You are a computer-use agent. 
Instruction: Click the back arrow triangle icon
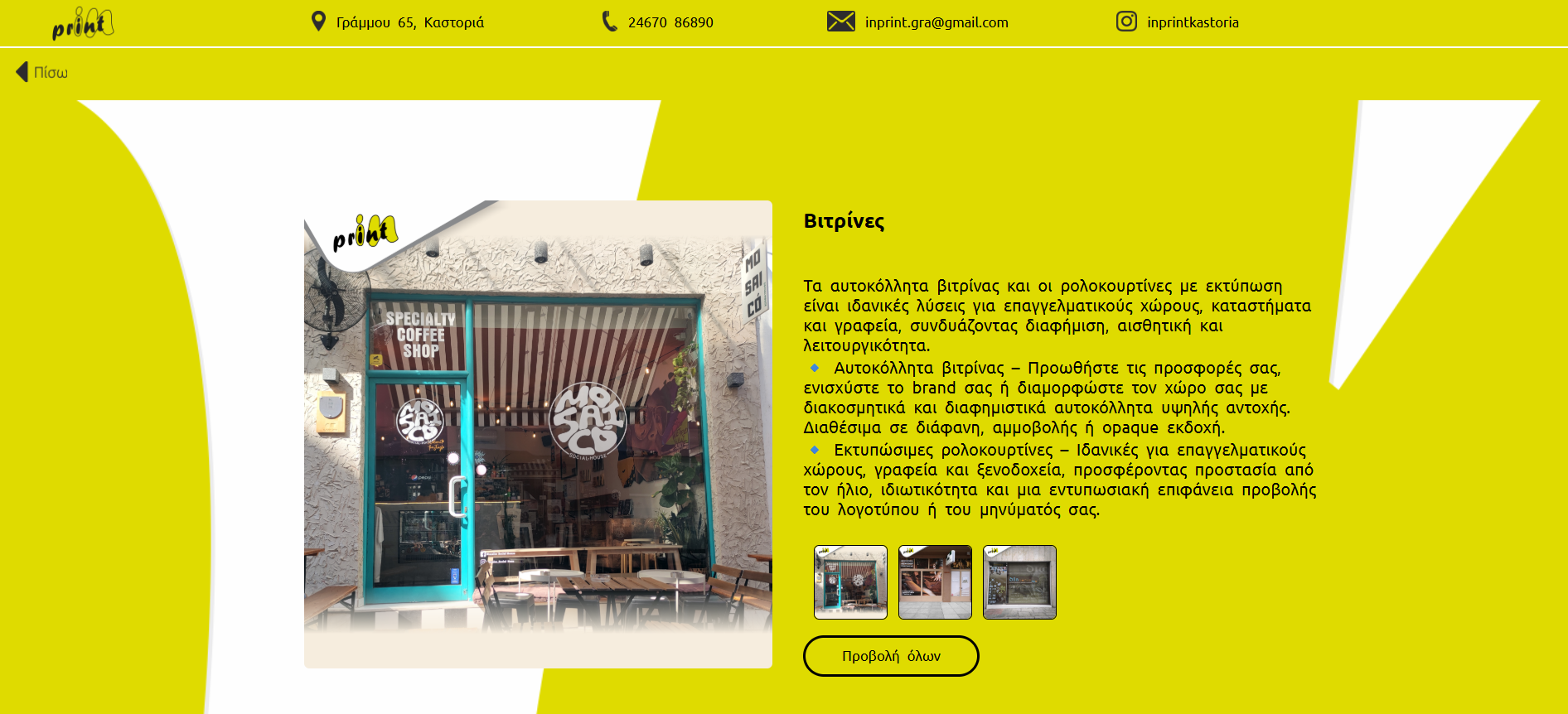(22, 72)
